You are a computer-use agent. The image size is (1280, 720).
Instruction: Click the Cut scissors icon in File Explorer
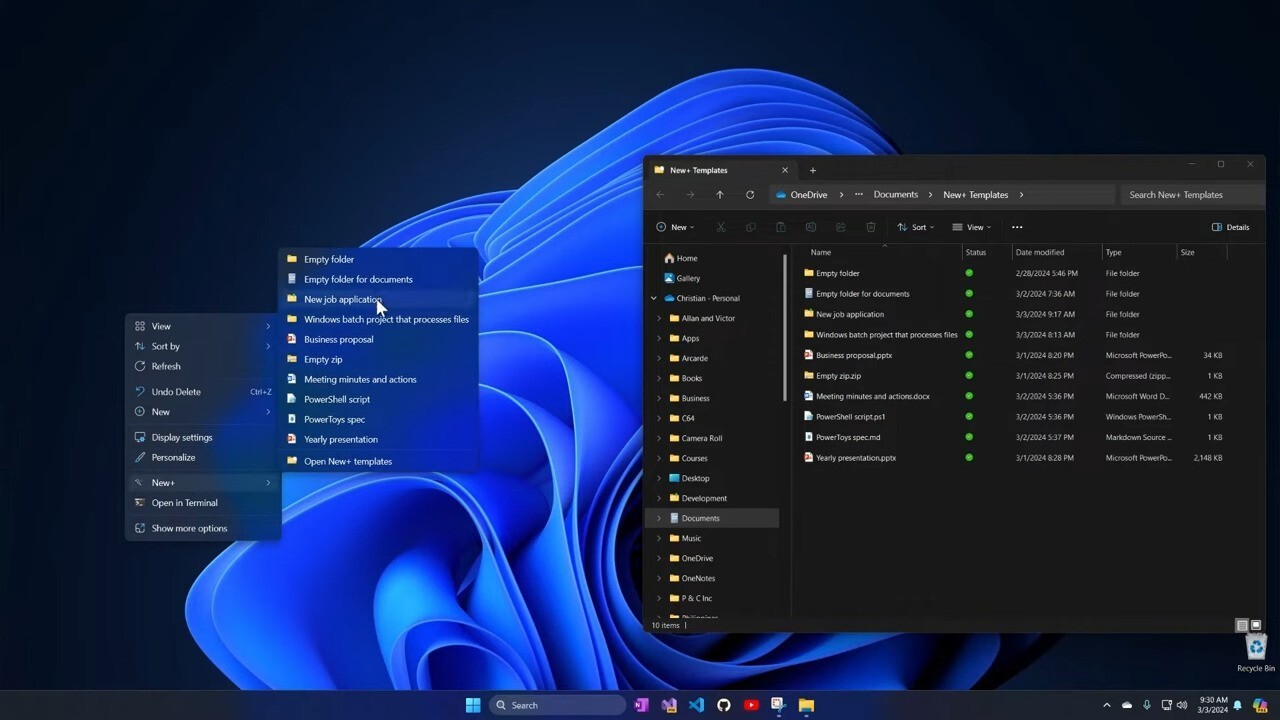point(721,227)
